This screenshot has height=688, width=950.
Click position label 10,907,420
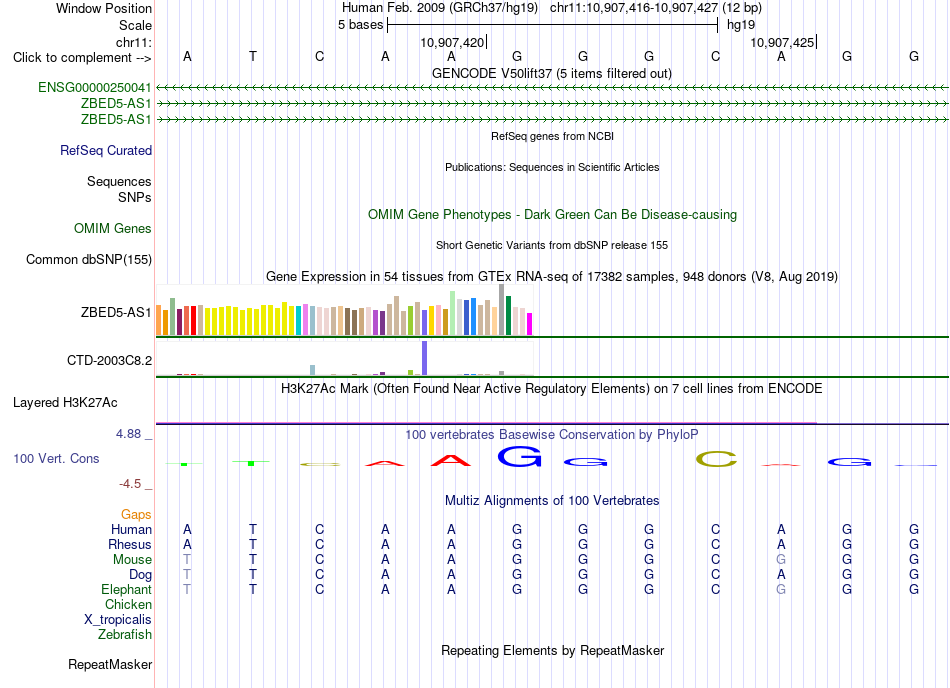452,42
